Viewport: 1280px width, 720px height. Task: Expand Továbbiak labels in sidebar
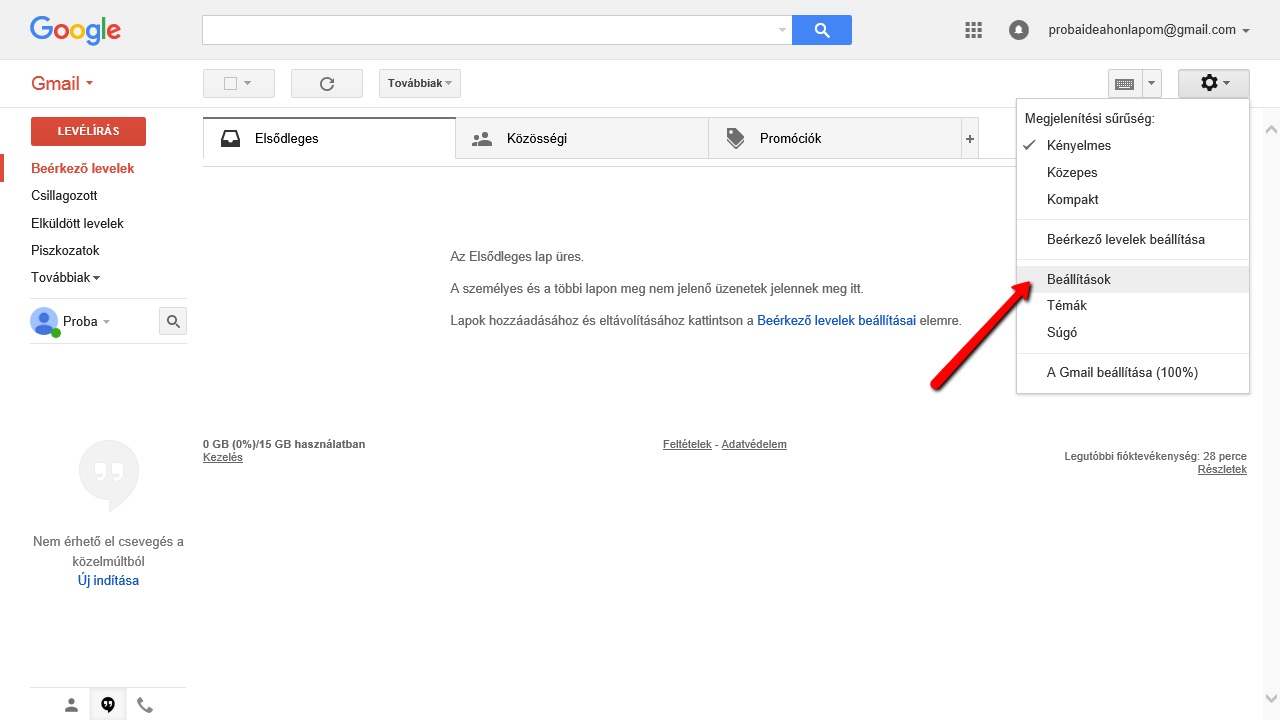point(65,277)
